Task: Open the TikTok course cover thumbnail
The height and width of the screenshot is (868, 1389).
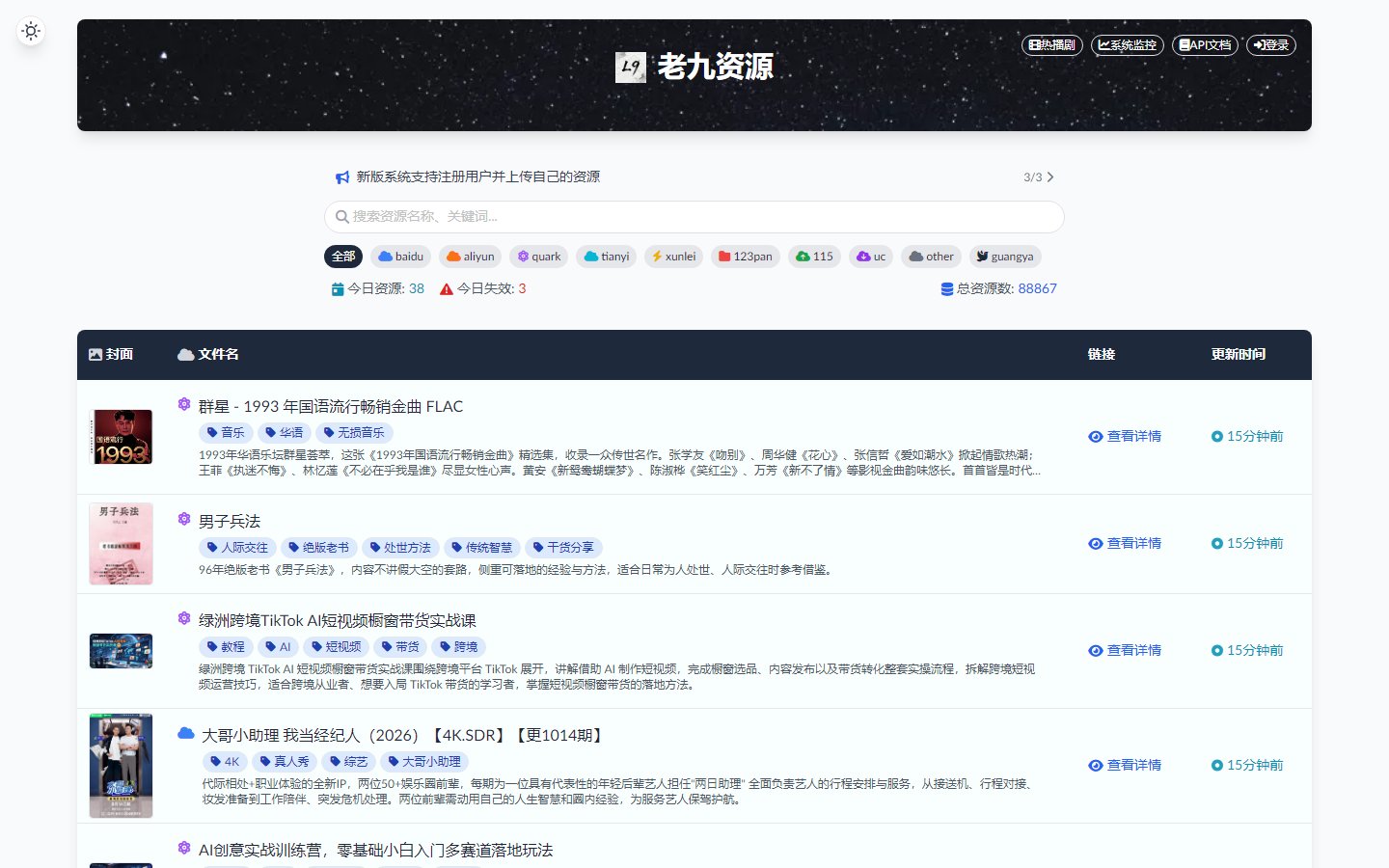Action: pos(121,651)
